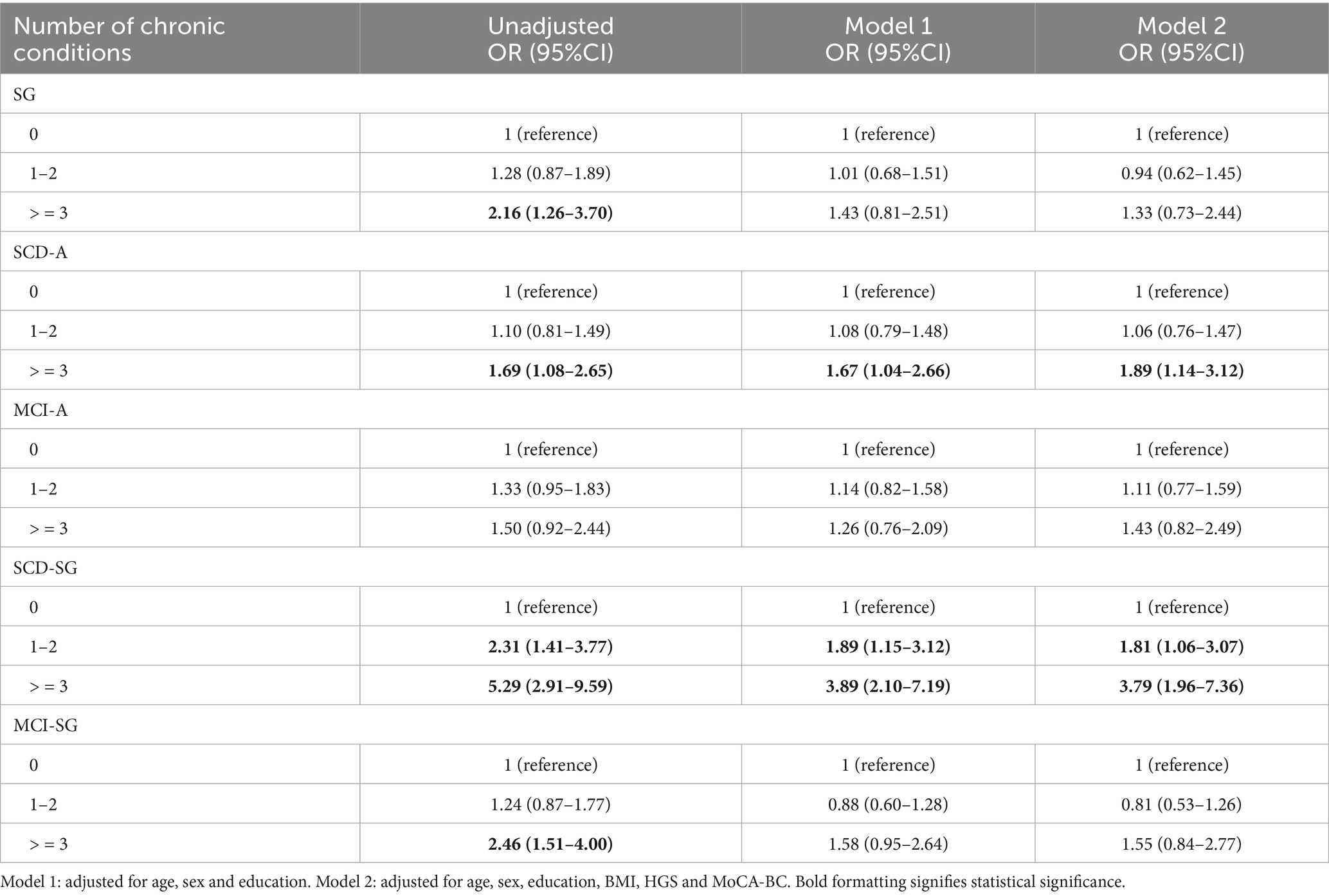Image resolution: width=1329 pixels, height=896 pixels.
Task: Click the cell showing 1.28 (0.87–1.89)
Action: (550, 173)
